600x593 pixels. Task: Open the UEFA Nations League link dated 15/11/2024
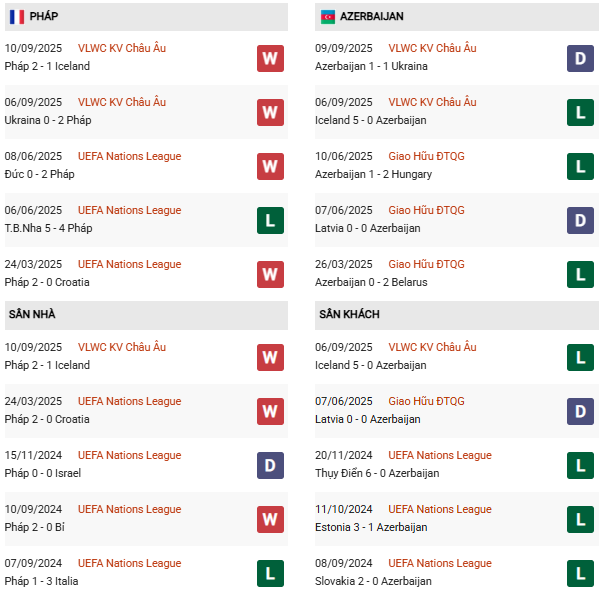[129, 455]
